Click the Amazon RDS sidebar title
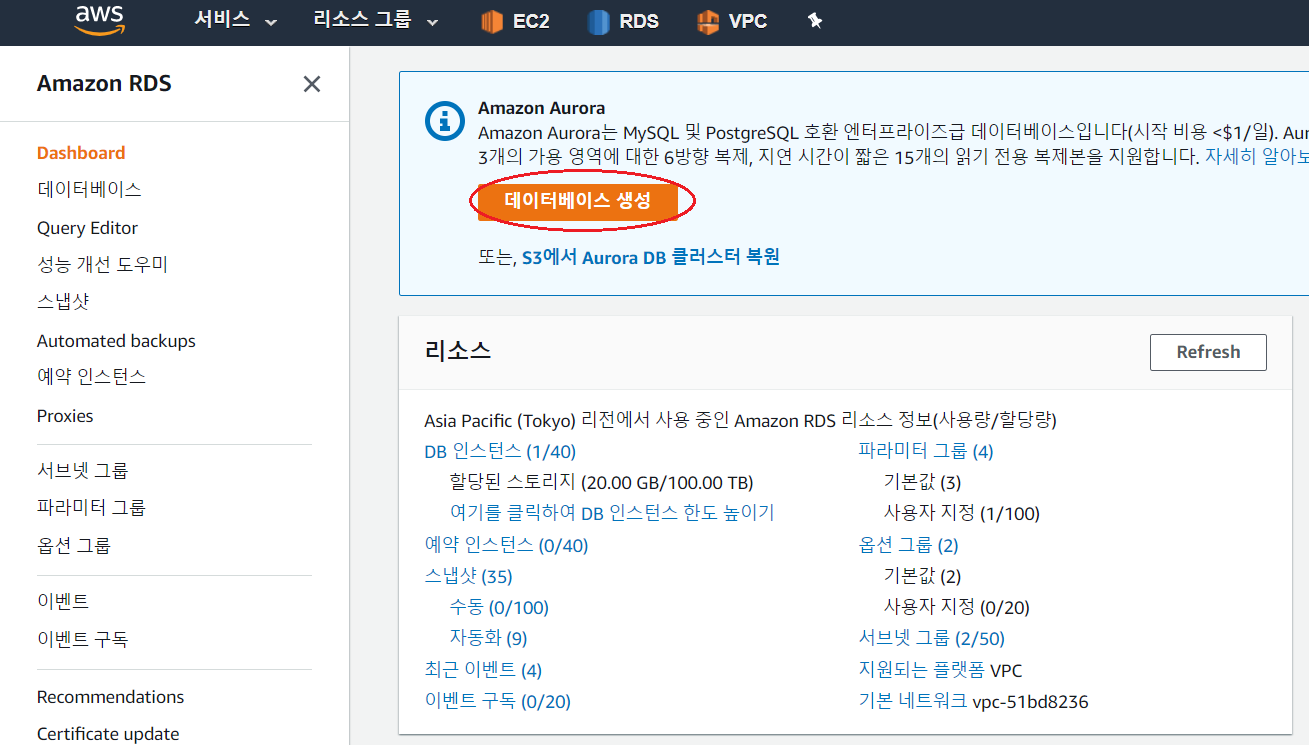 click(104, 84)
